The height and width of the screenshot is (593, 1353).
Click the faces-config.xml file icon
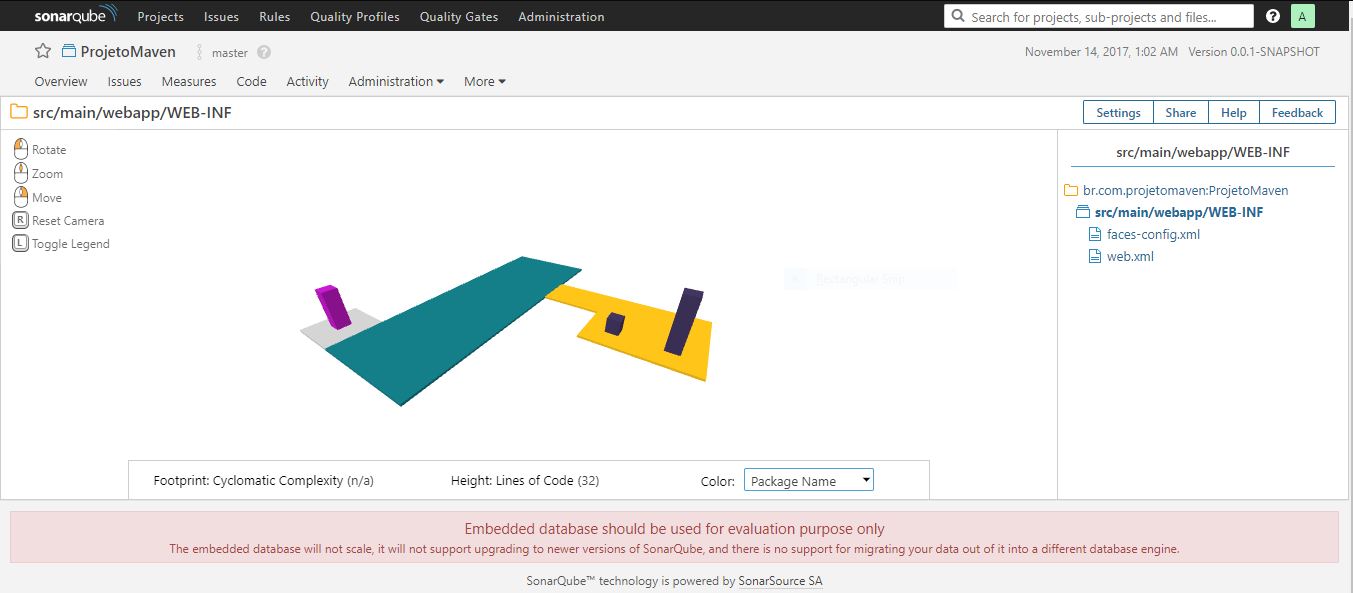coord(1094,234)
